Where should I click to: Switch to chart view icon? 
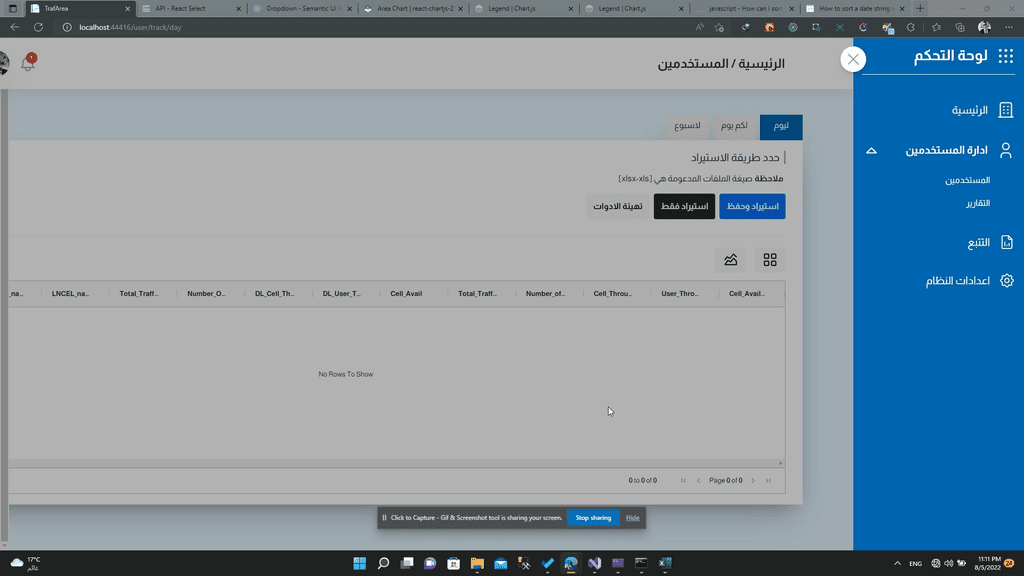click(x=731, y=260)
